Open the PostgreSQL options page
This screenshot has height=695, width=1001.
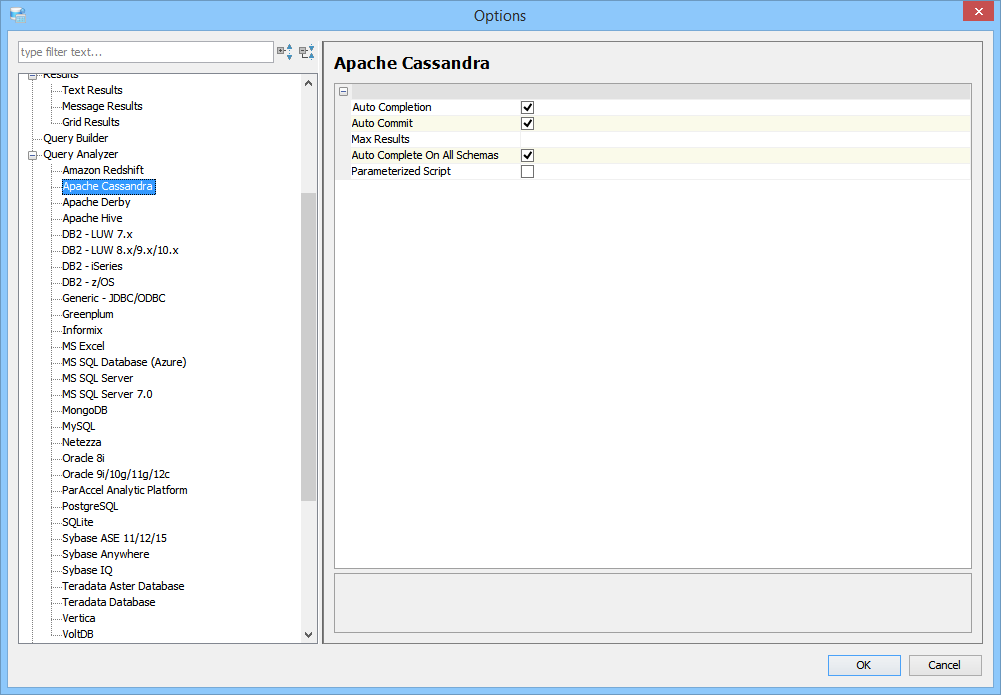pos(90,506)
